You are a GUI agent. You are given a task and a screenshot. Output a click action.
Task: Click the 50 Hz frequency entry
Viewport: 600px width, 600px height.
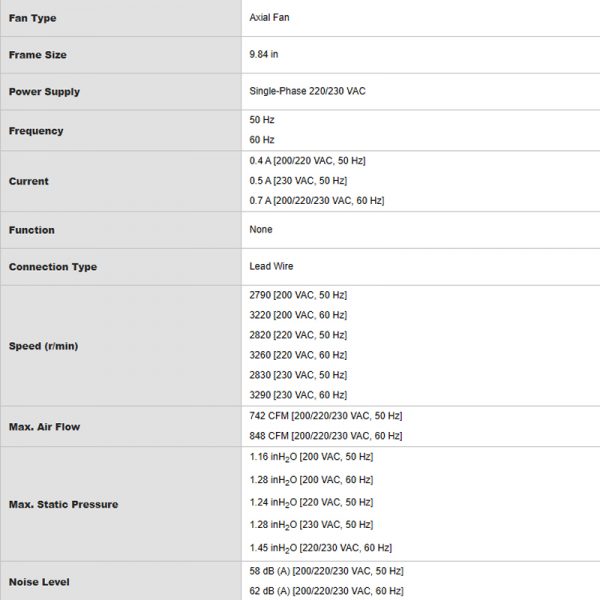pyautogui.click(x=262, y=120)
